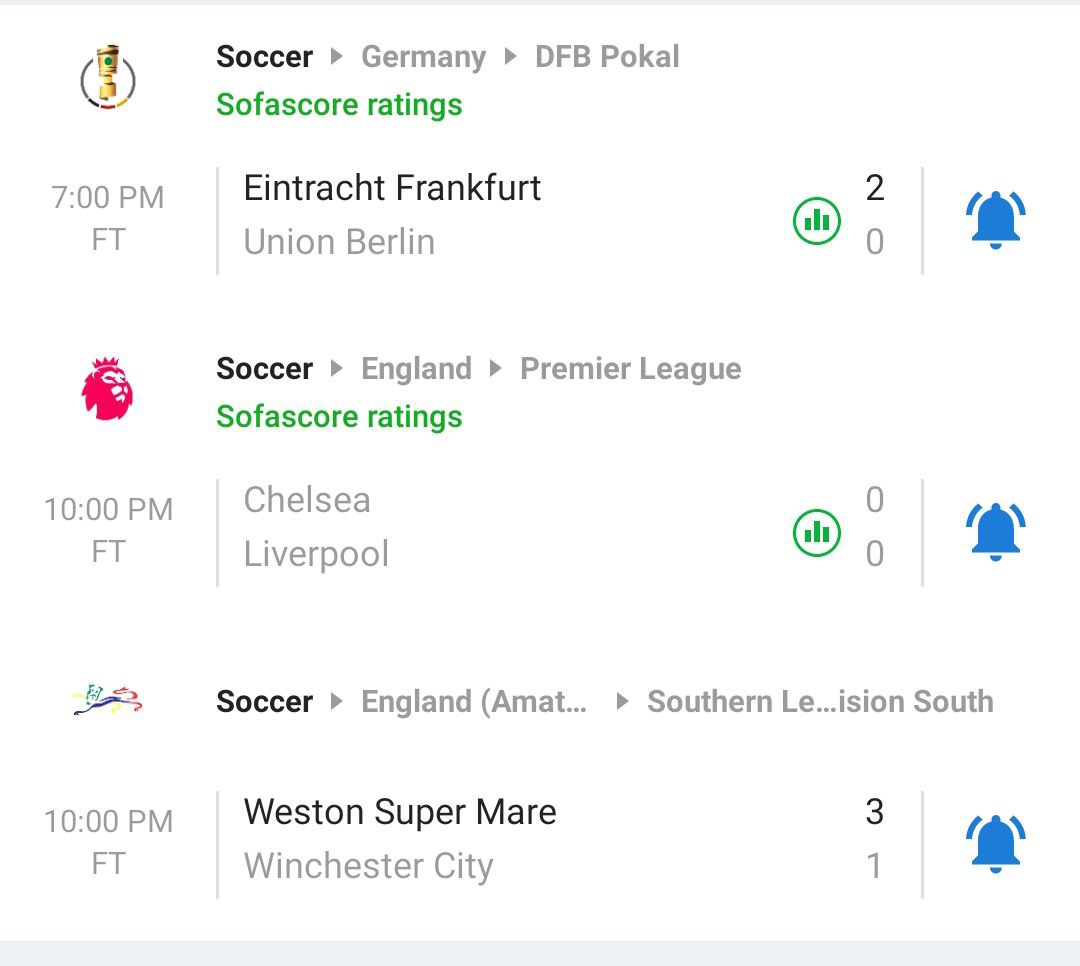Select the Chelsea team name
The height and width of the screenshot is (966, 1080).
tap(307, 500)
